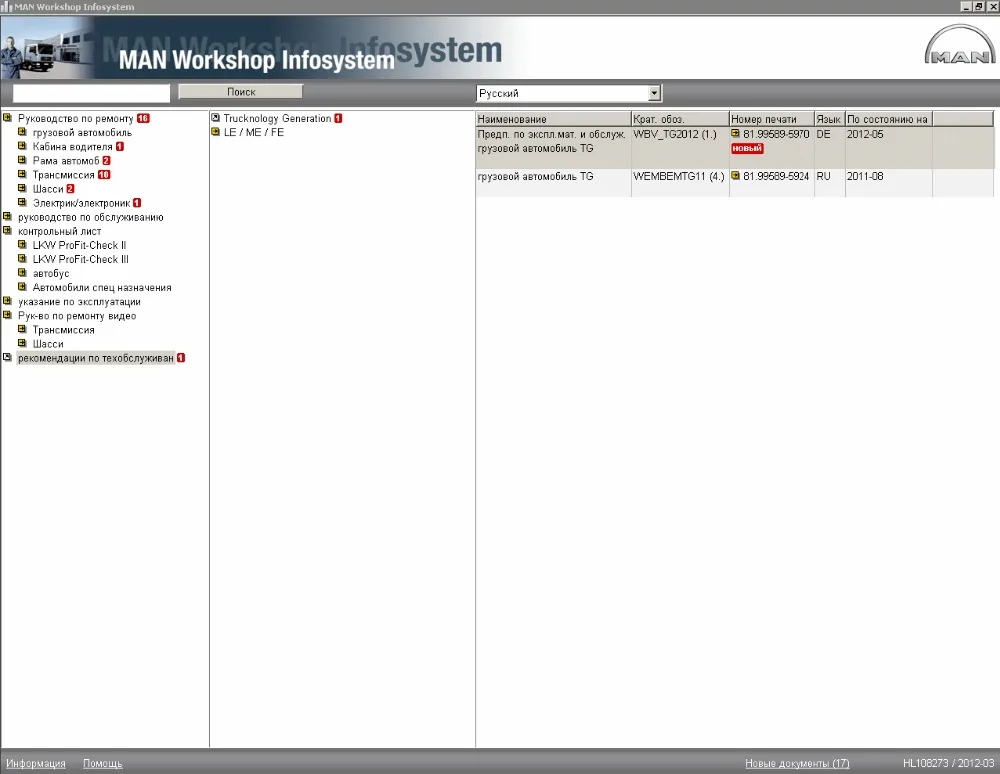The height and width of the screenshot is (774, 1000).
Task: Click folder icon beside Шасси with badge 2
Action: pos(22,187)
